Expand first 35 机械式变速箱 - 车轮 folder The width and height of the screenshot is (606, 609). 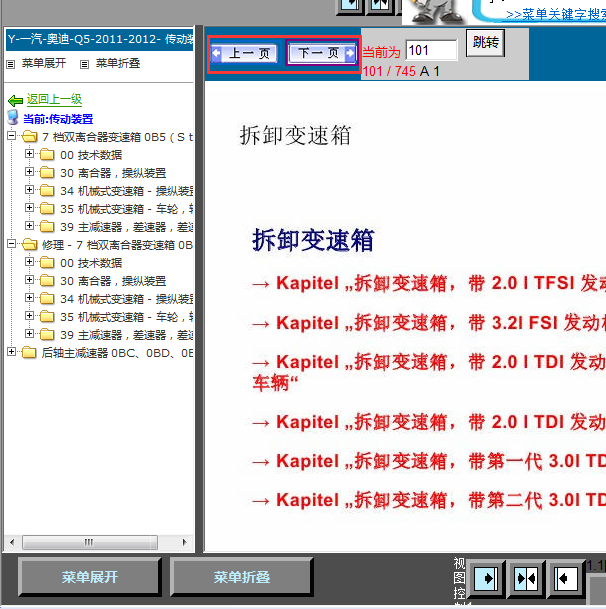point(29,208)
